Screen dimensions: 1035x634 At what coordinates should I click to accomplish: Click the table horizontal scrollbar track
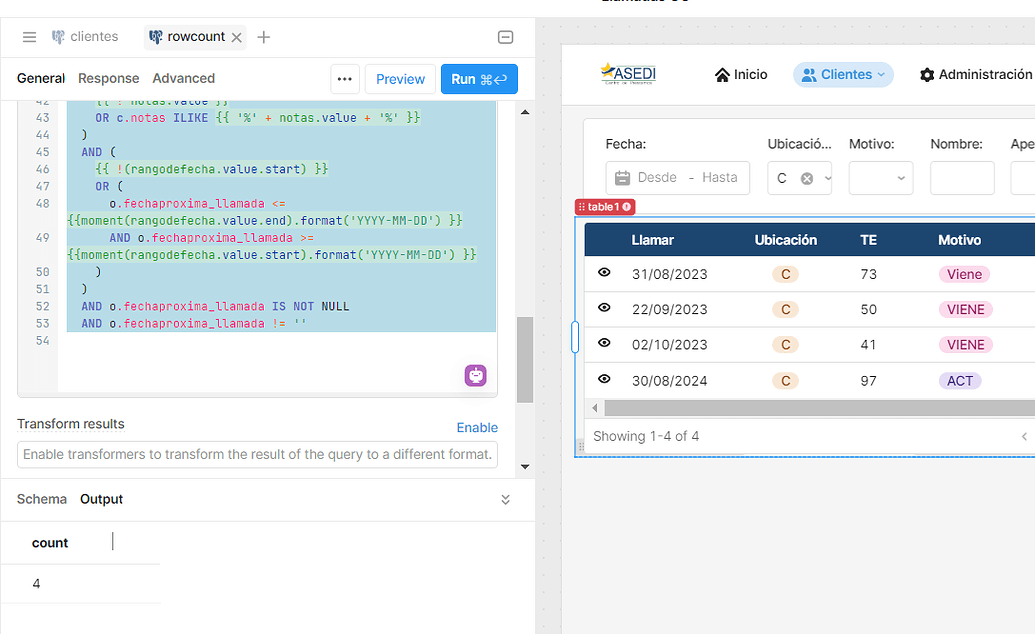pos(819,408)
